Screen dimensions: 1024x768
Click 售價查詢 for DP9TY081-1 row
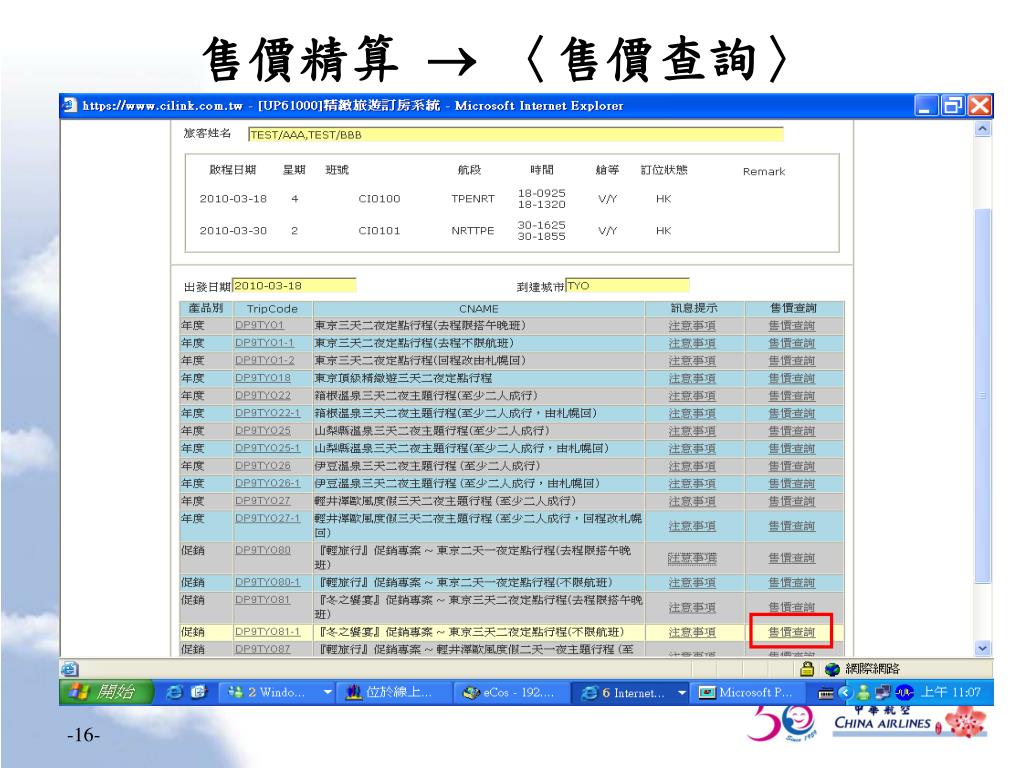[x=792, y=632]
